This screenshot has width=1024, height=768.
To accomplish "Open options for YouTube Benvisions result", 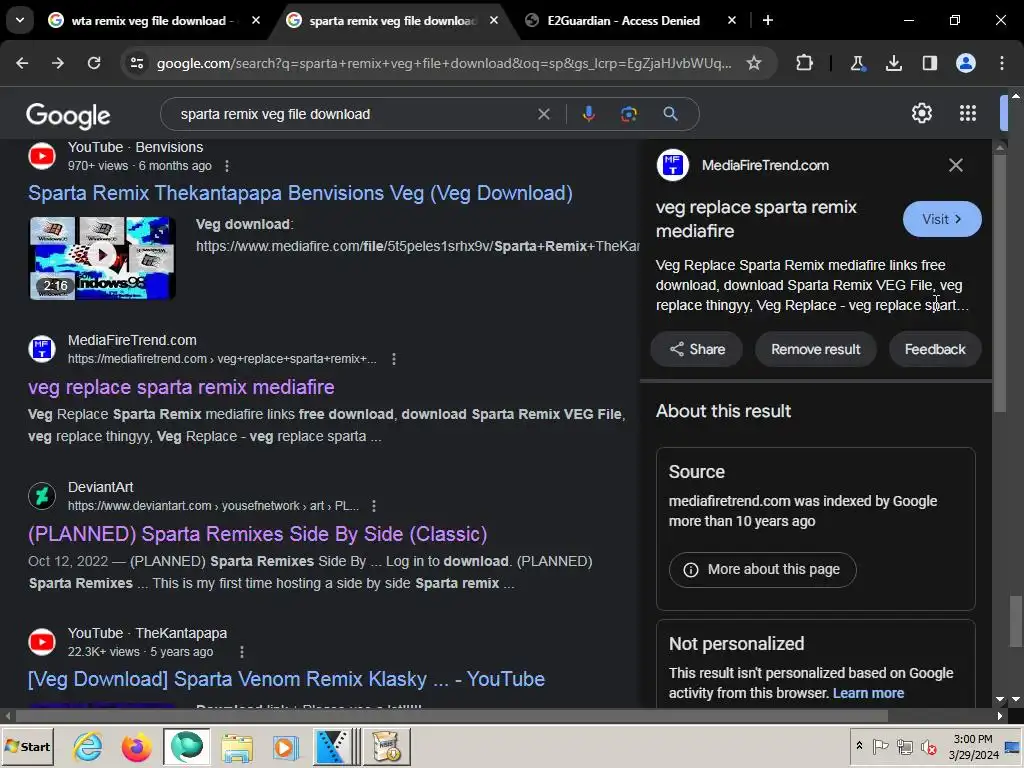I will (x=227, y=166).
